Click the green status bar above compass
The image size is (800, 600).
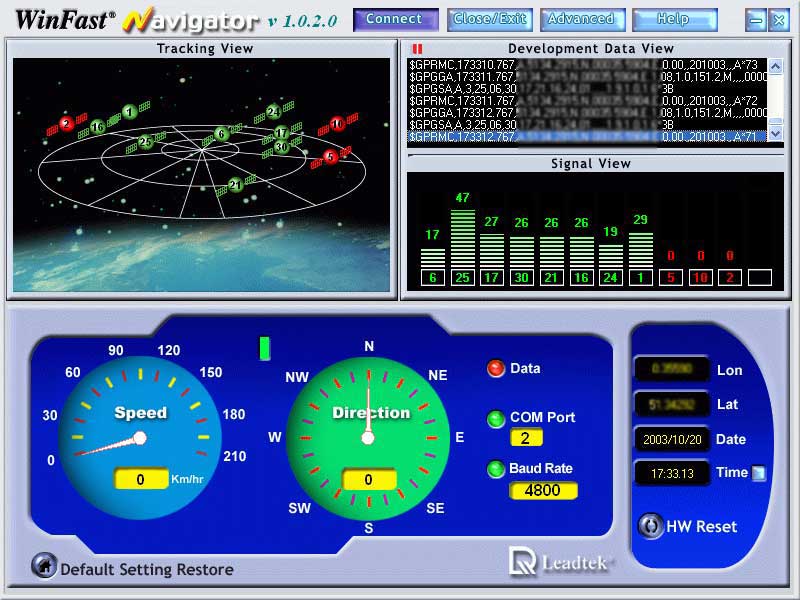264,348
